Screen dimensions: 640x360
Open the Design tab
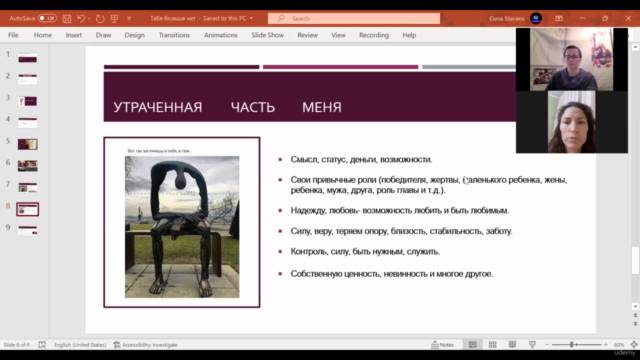tap(134, 35)
